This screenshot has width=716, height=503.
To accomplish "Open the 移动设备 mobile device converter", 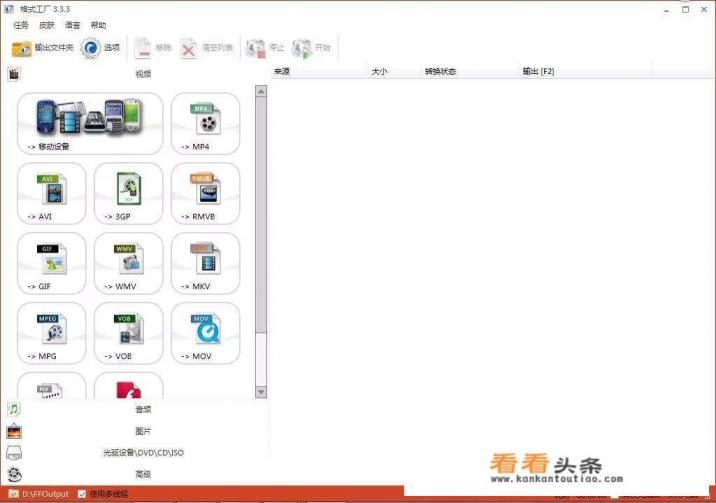I will pos(89,122).
